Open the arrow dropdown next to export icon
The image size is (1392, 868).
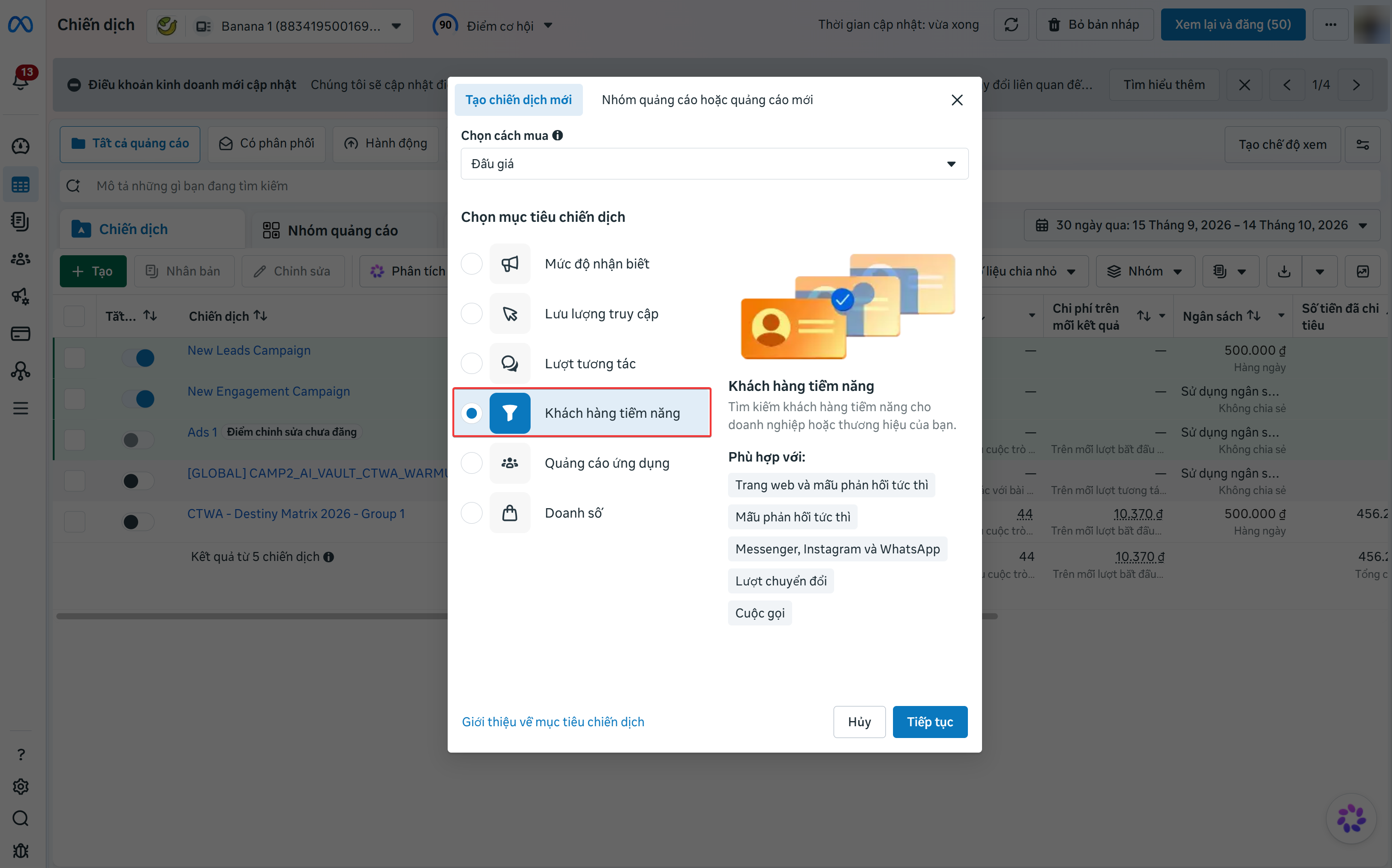[1319, 272]
